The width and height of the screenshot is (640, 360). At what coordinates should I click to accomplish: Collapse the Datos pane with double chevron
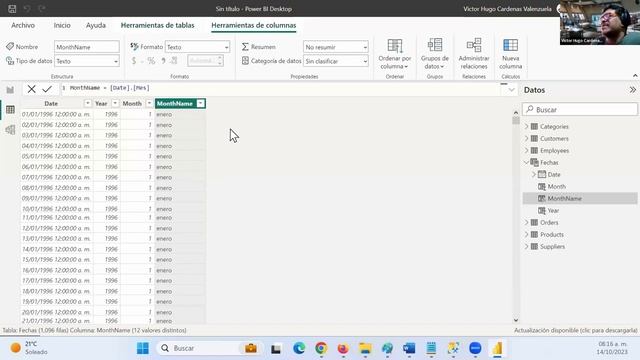tap(633, 90)
